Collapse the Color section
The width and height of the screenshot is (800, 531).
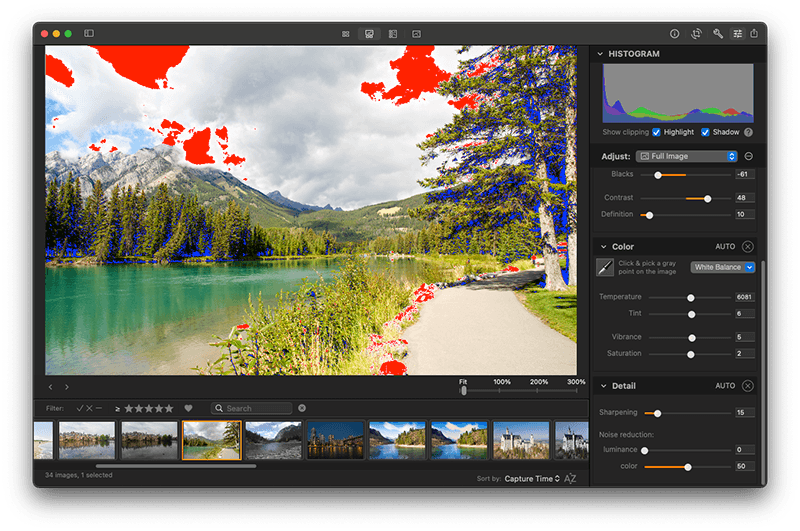click(604, 247)
